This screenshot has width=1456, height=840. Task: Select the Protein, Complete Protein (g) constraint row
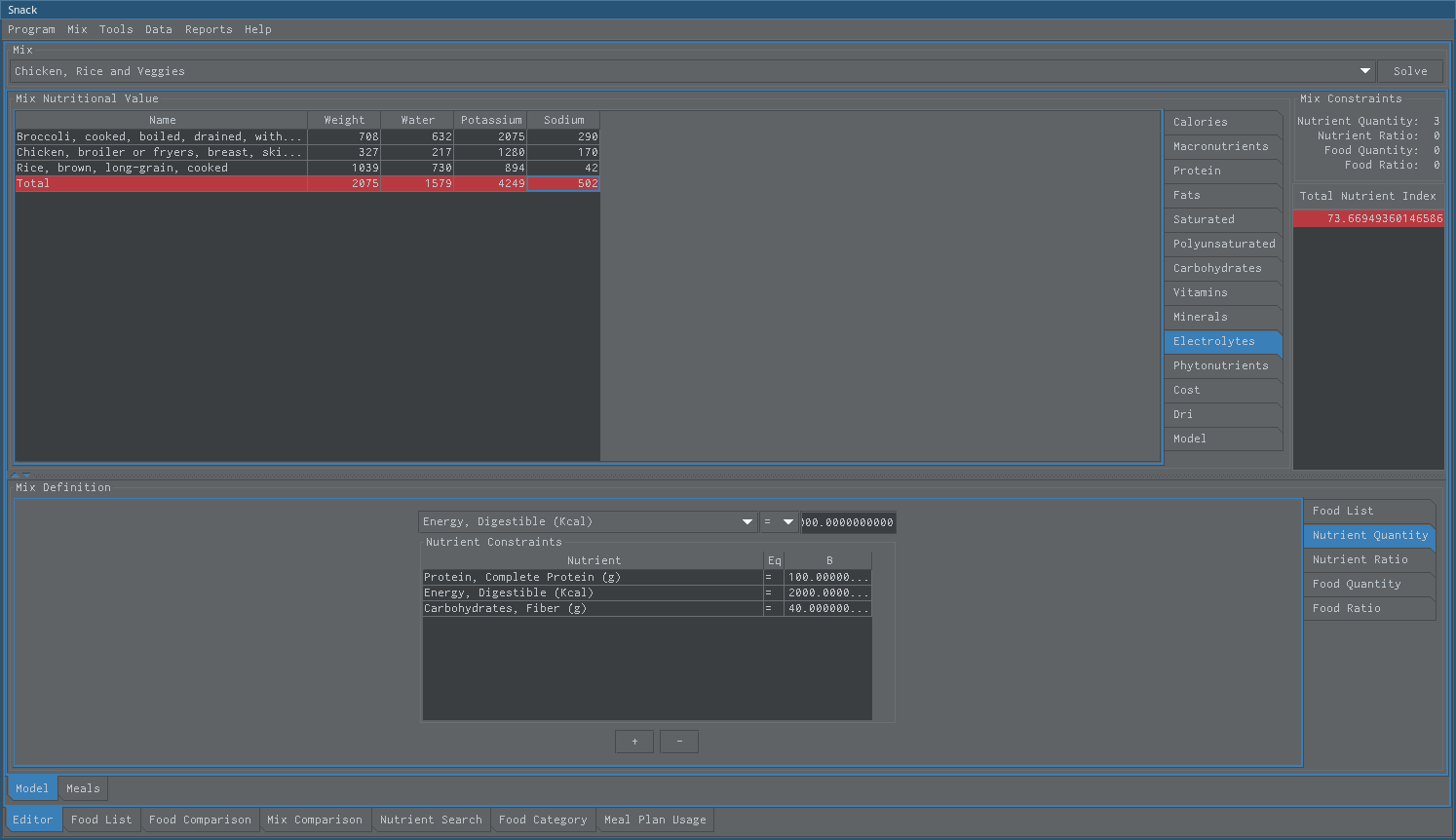coord(647,577)
